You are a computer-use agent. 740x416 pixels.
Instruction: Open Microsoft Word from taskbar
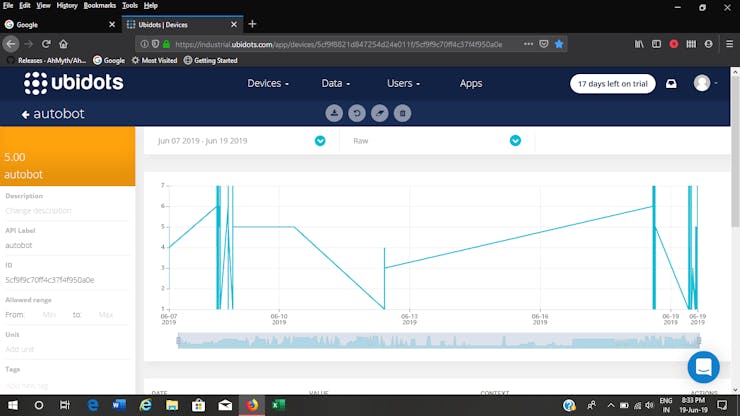click(119, 405)
